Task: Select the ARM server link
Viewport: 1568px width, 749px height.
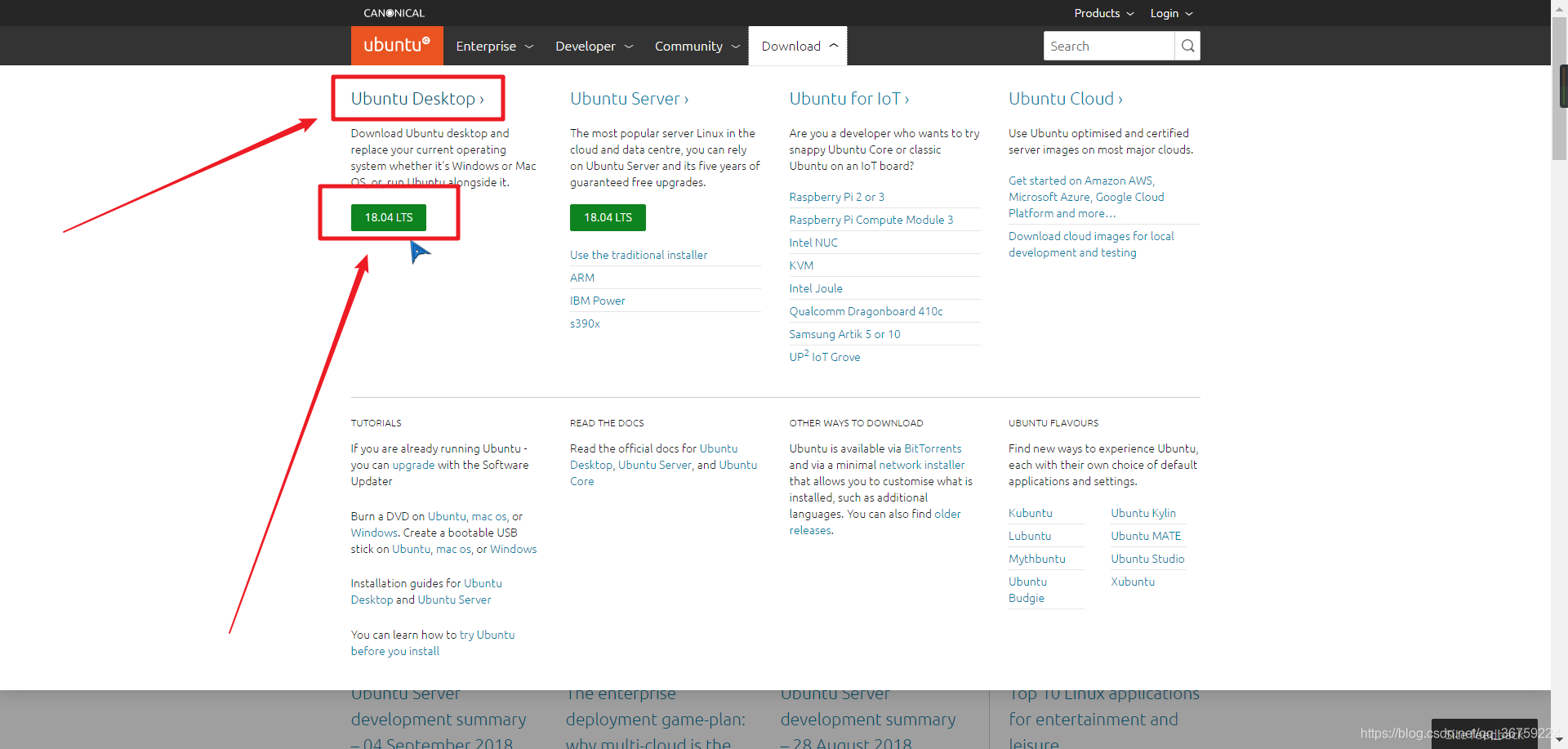Action: (582, 278)
